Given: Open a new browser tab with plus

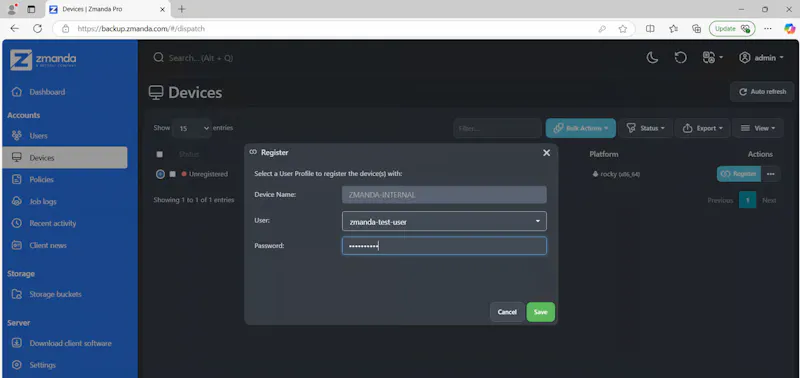Looking at the screenshot, I should tap(182, 9).
